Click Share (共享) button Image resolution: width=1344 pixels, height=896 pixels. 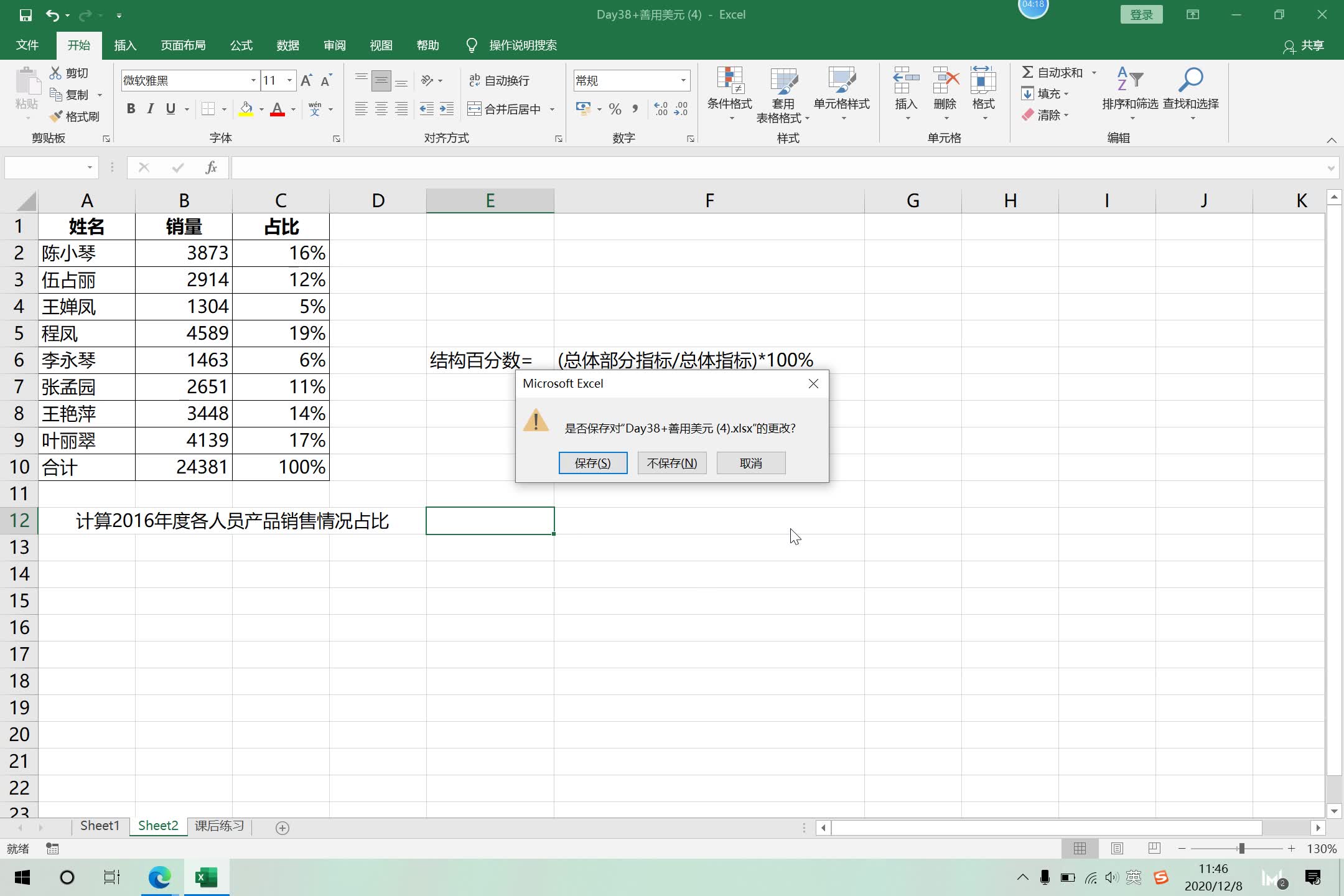[1303, 45]
